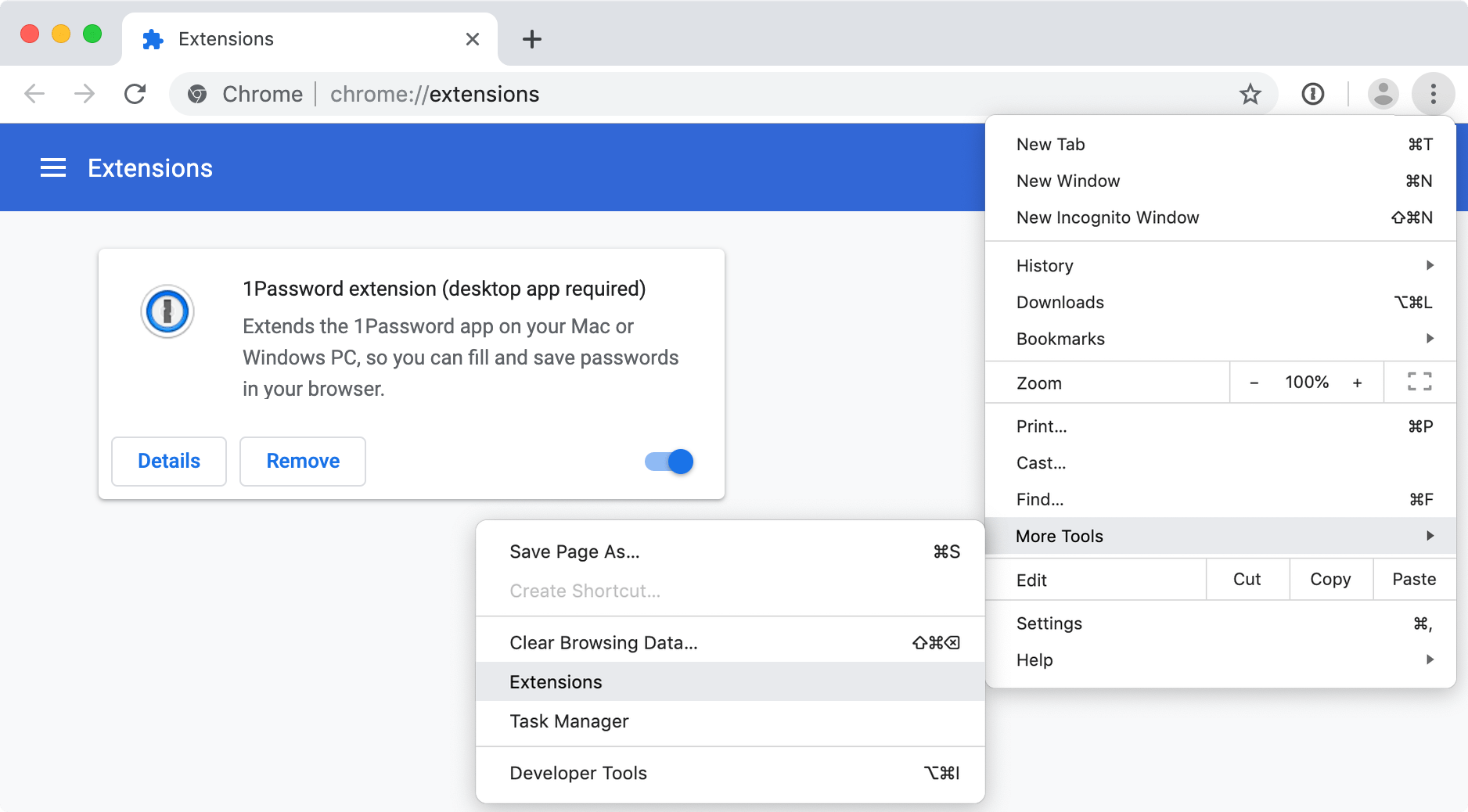Disable the 1Password extension toggle
1468x812 pixels.
669,462
